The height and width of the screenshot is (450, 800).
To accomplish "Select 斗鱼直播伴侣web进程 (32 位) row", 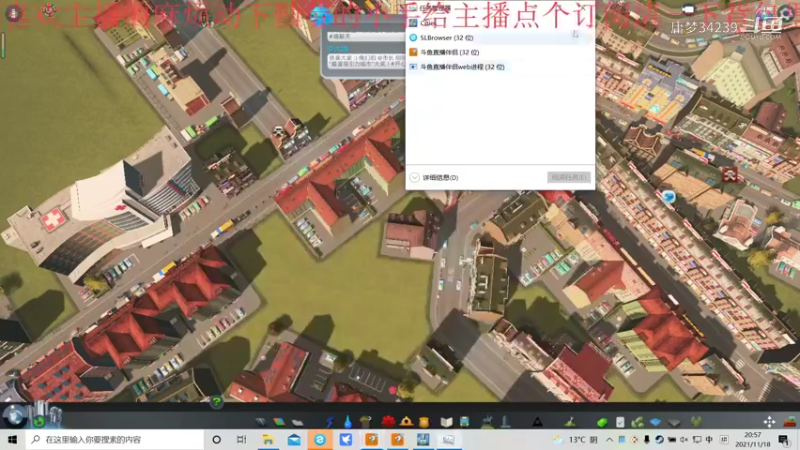I will pos(500,67).
